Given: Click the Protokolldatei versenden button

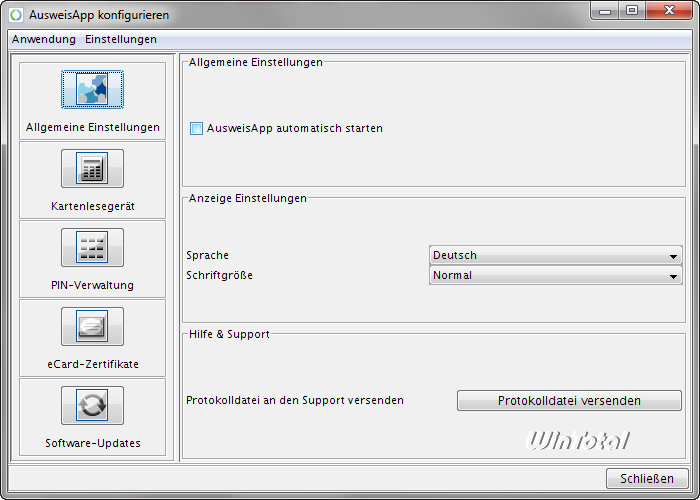Looking at the screenshot, I should point(569,400).
